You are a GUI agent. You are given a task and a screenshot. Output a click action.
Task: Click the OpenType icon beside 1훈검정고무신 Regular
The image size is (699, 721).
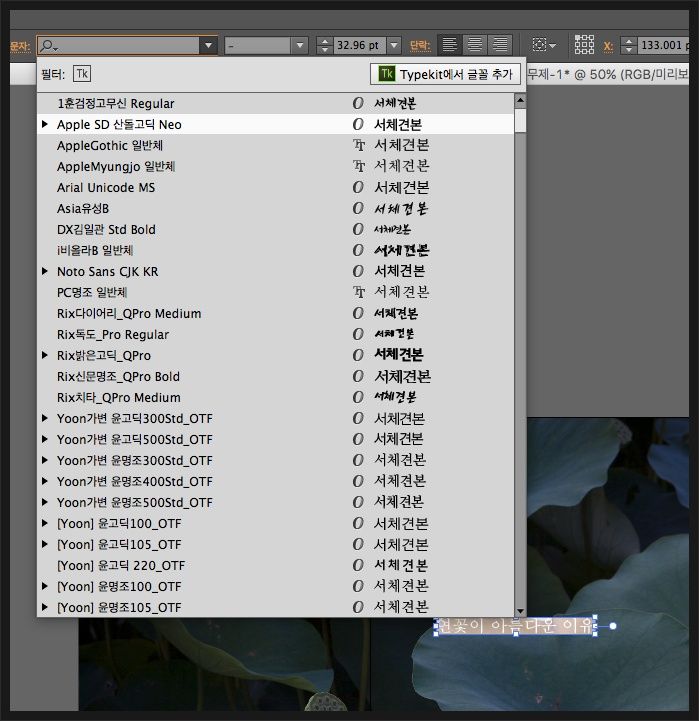pos(358,103)
